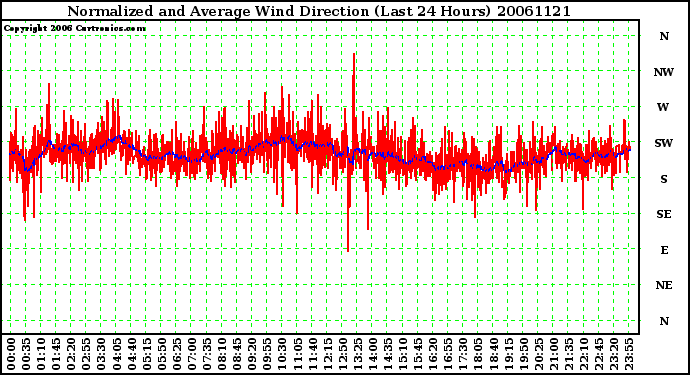The image size is (690, 375).
Task: Click the 06:25 time axis label
Action: coord(177,354)
